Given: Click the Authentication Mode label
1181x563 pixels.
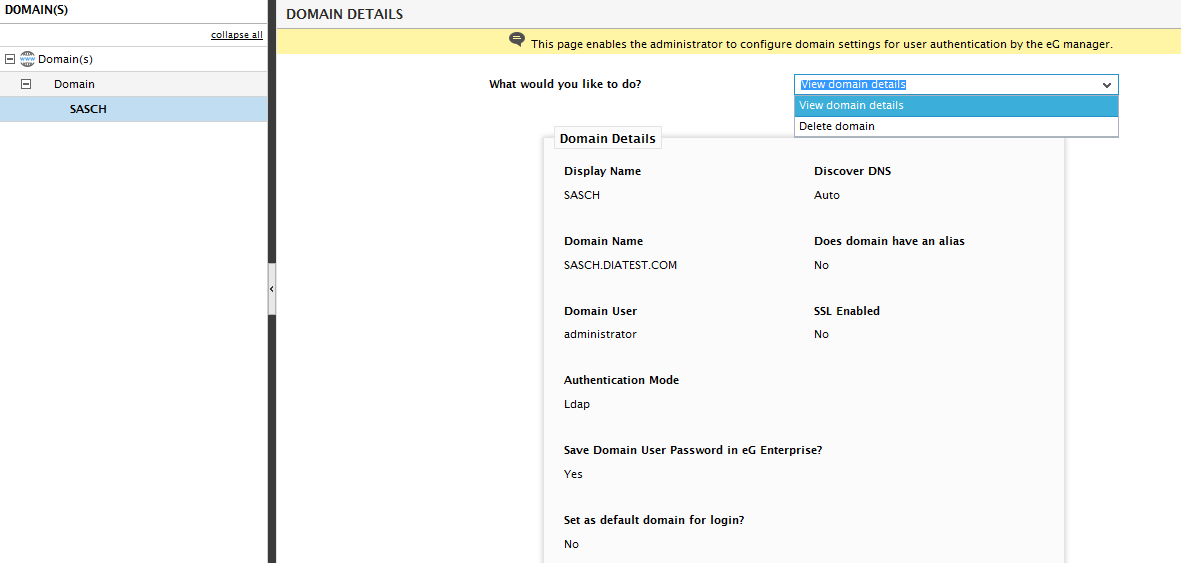Looking at the screenshot, I should (x=621, y=380).
